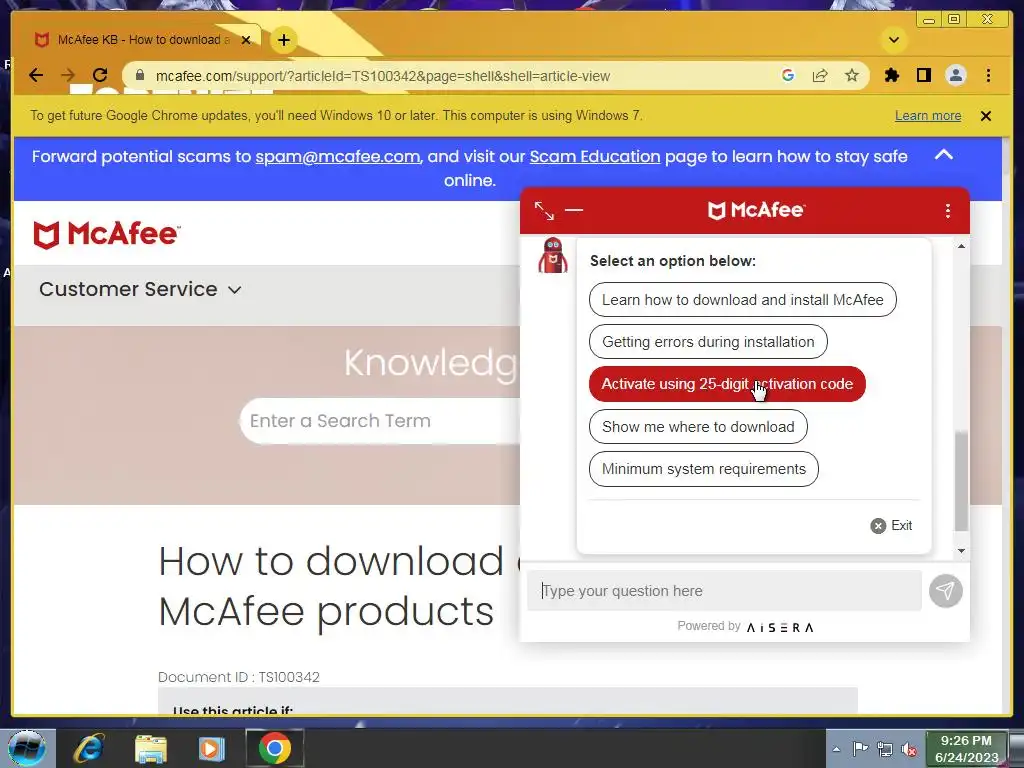The height and width of the screenshot is (768, 1024).
Task: Click the padlock site info icon
Action: [x=140, y=76]
